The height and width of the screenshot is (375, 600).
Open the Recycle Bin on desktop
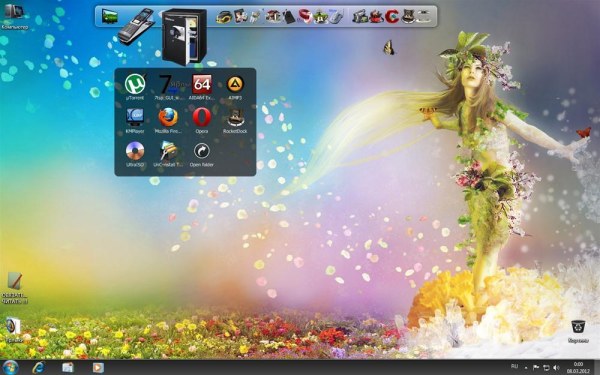pos(578,327)
